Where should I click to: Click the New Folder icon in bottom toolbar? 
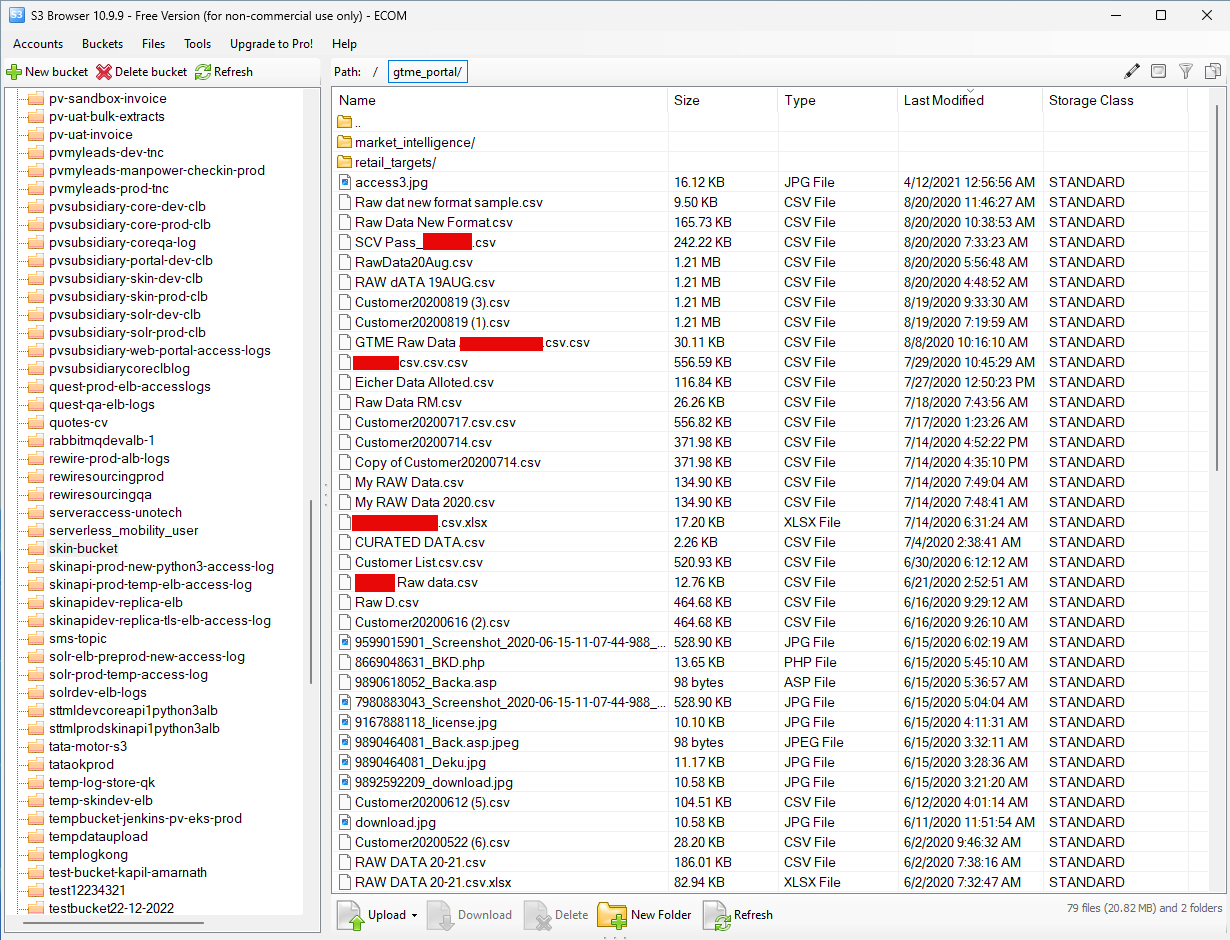point(612,915)
